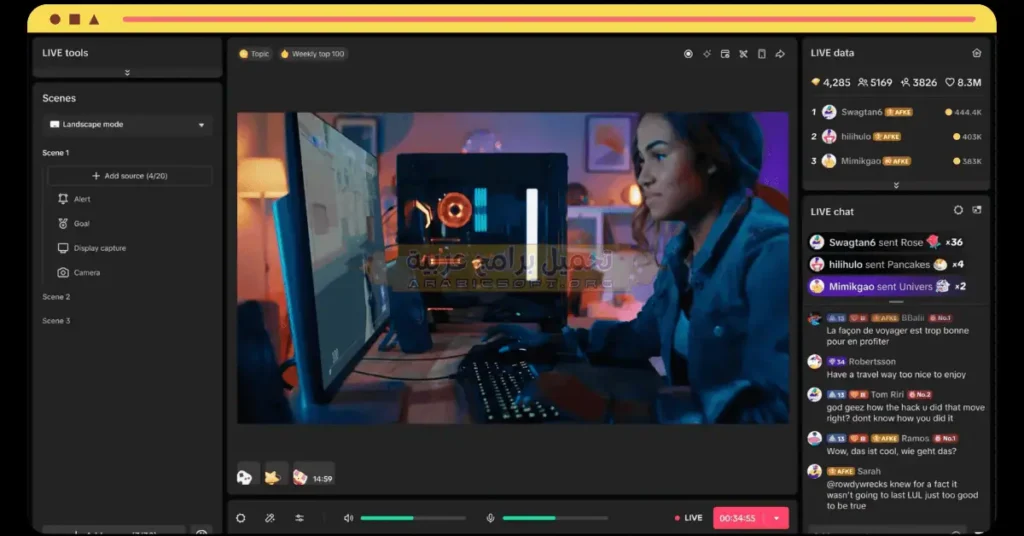This screenshot has width=1024, height=536.
Task: Click the red 00:34:55 live timer button
Action: (739, 518)
